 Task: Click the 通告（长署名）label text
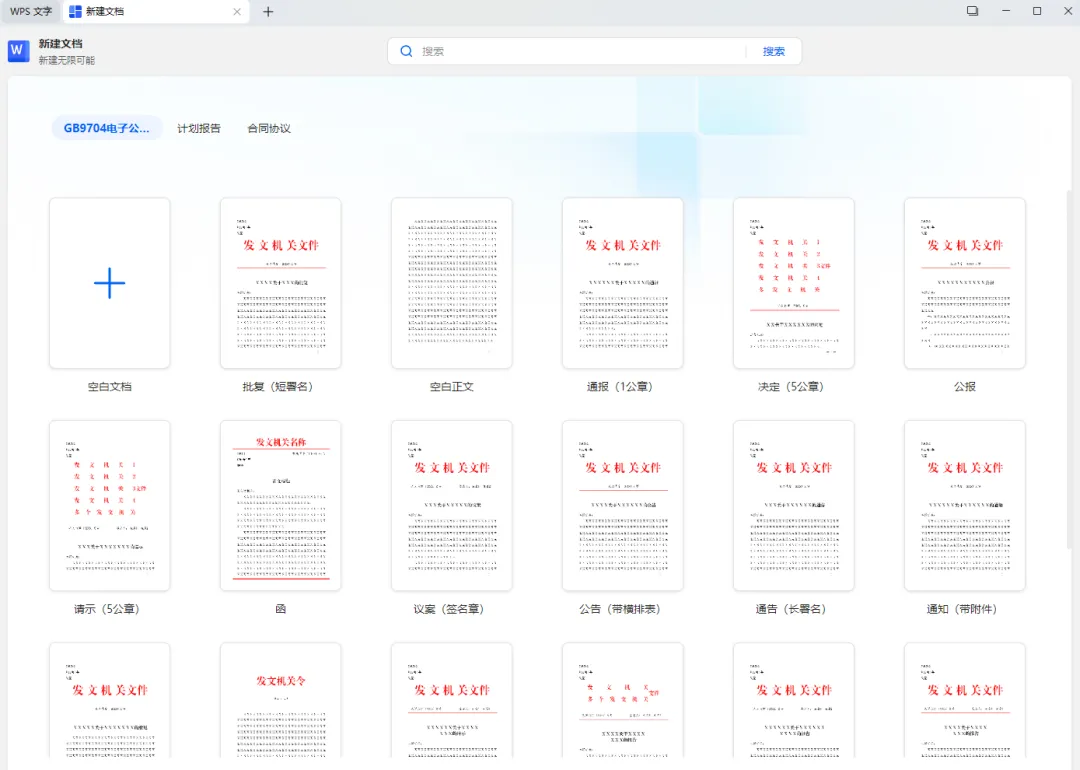[x=791, y=609]
